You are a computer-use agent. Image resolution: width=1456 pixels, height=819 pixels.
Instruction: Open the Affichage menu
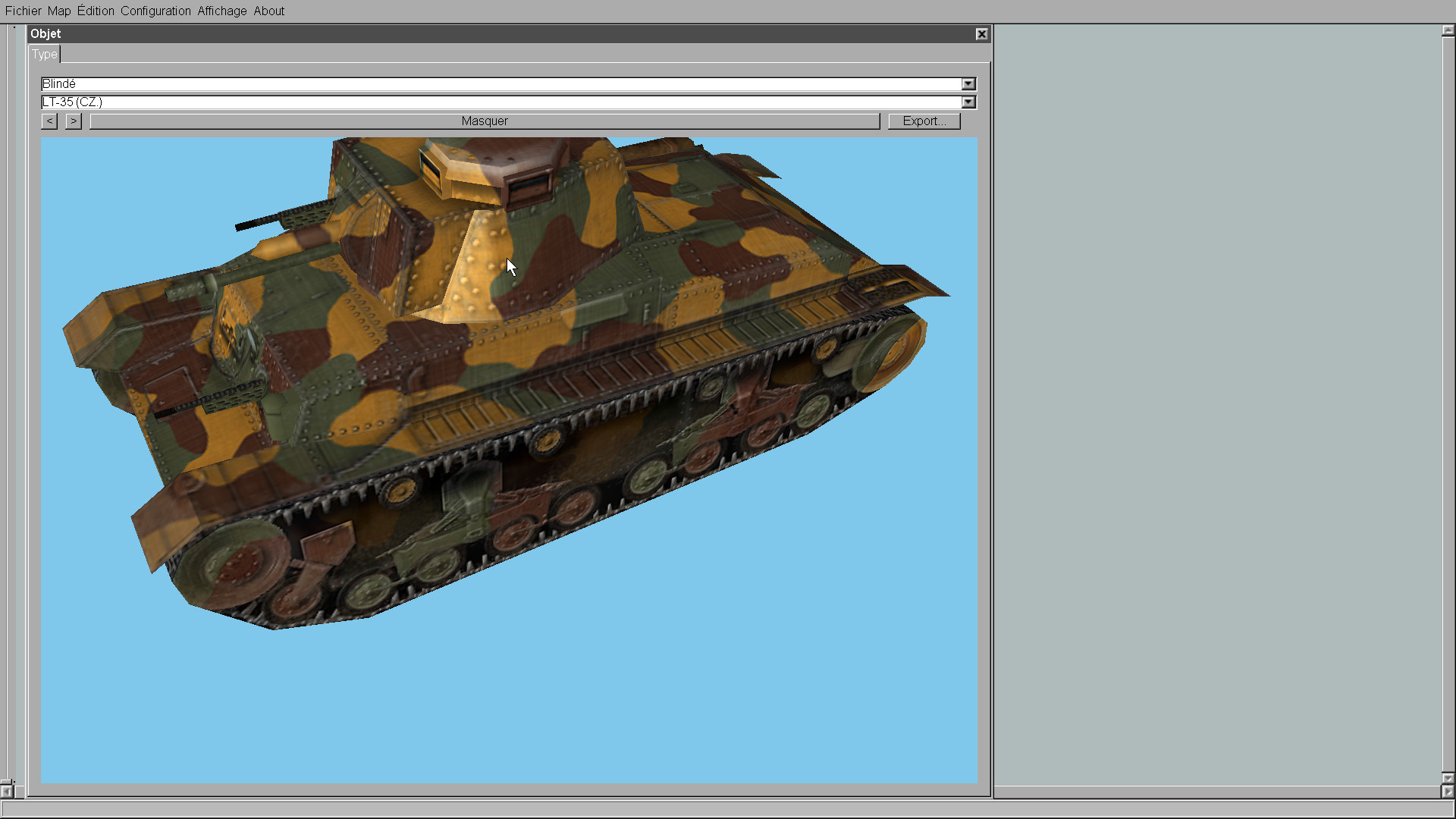(221, 11)
